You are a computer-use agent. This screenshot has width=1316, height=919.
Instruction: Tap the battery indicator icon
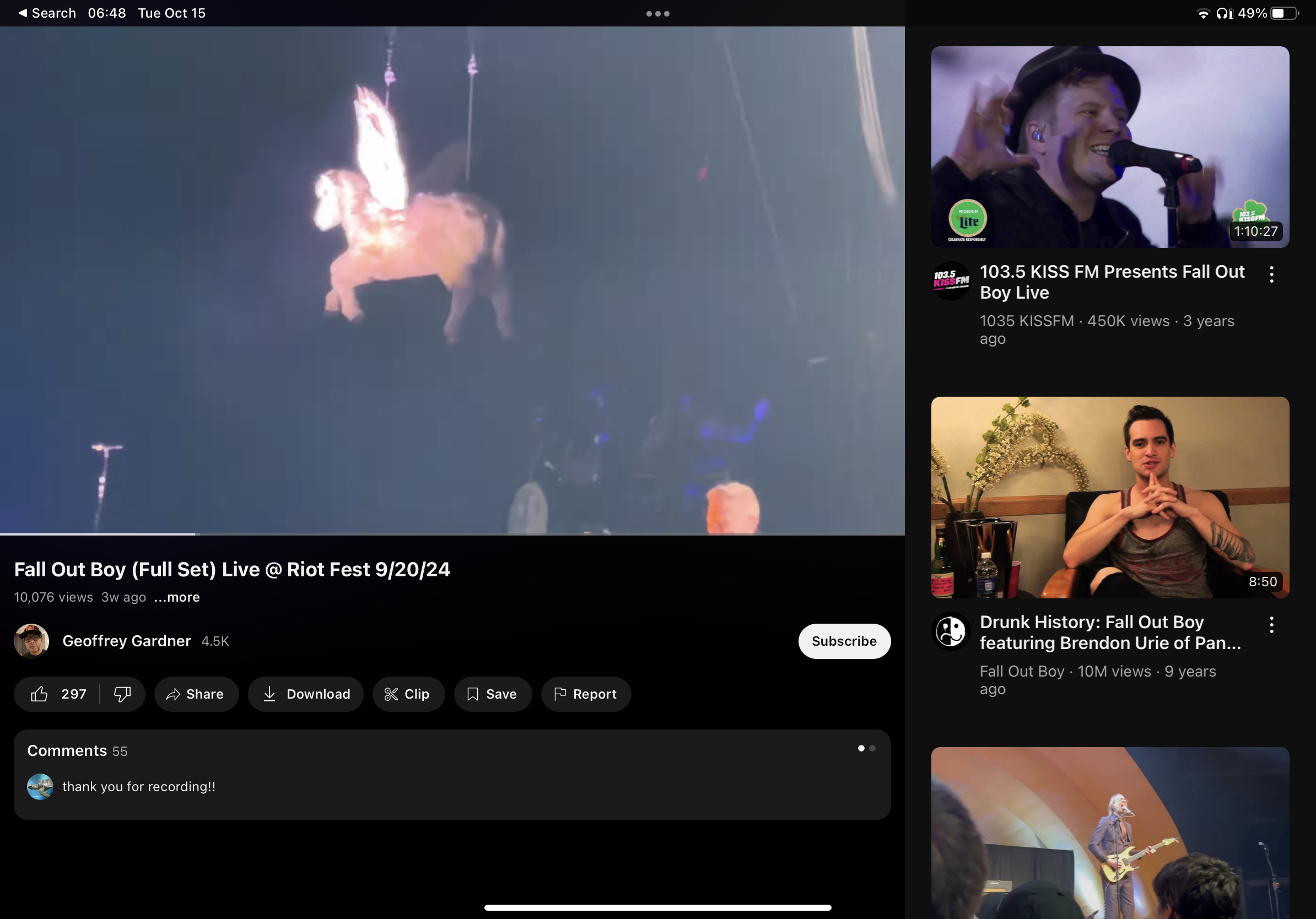tap(1285, 13)
